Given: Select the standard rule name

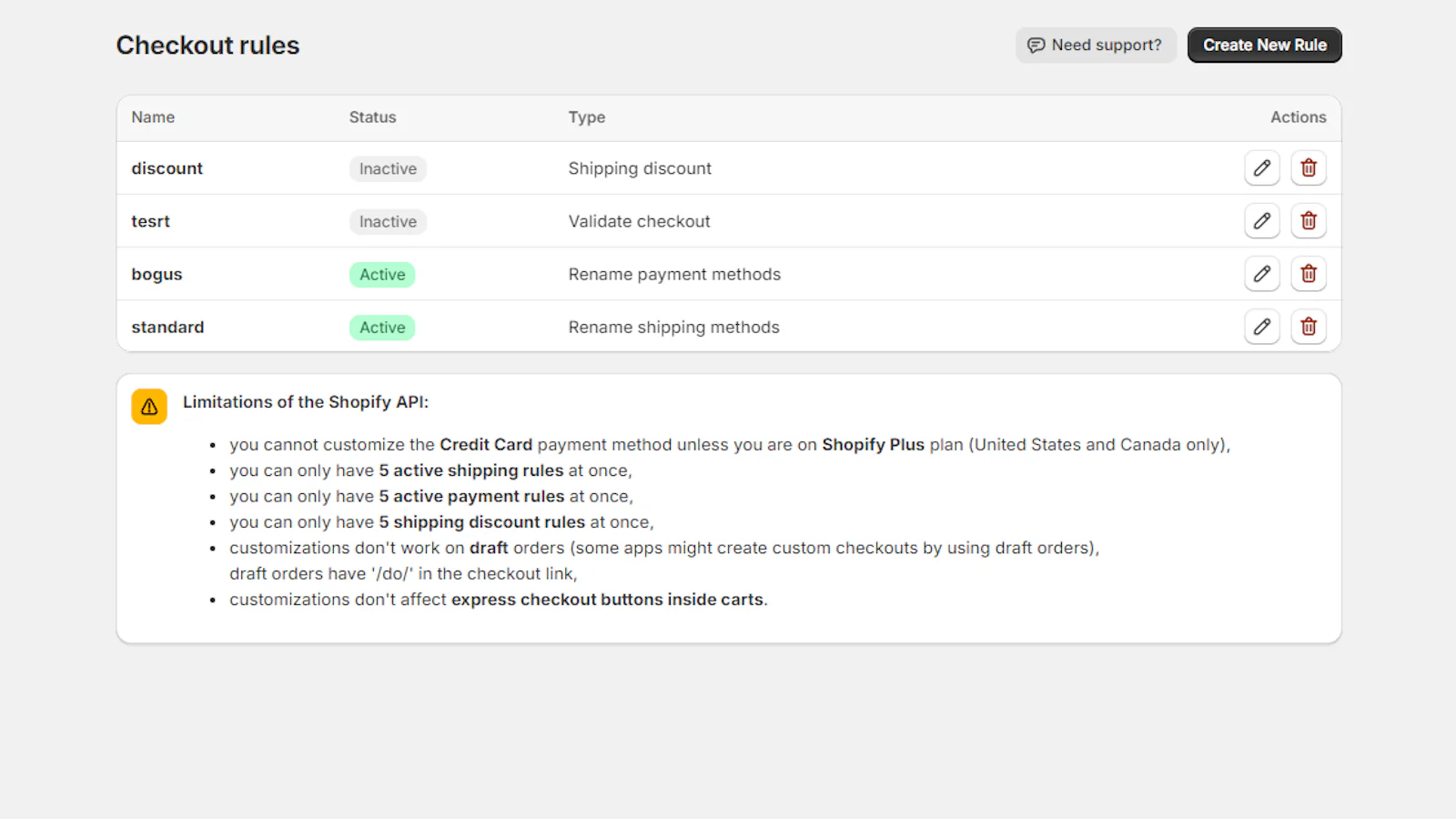Looking at the screenshot, I should tap(167, 327).
